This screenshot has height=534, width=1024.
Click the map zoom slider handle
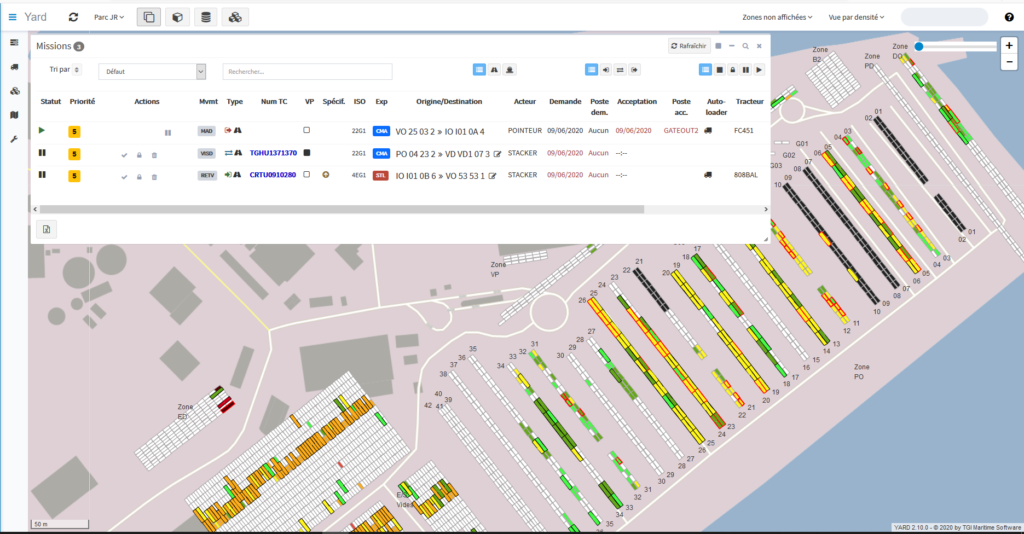pos(919,46)
